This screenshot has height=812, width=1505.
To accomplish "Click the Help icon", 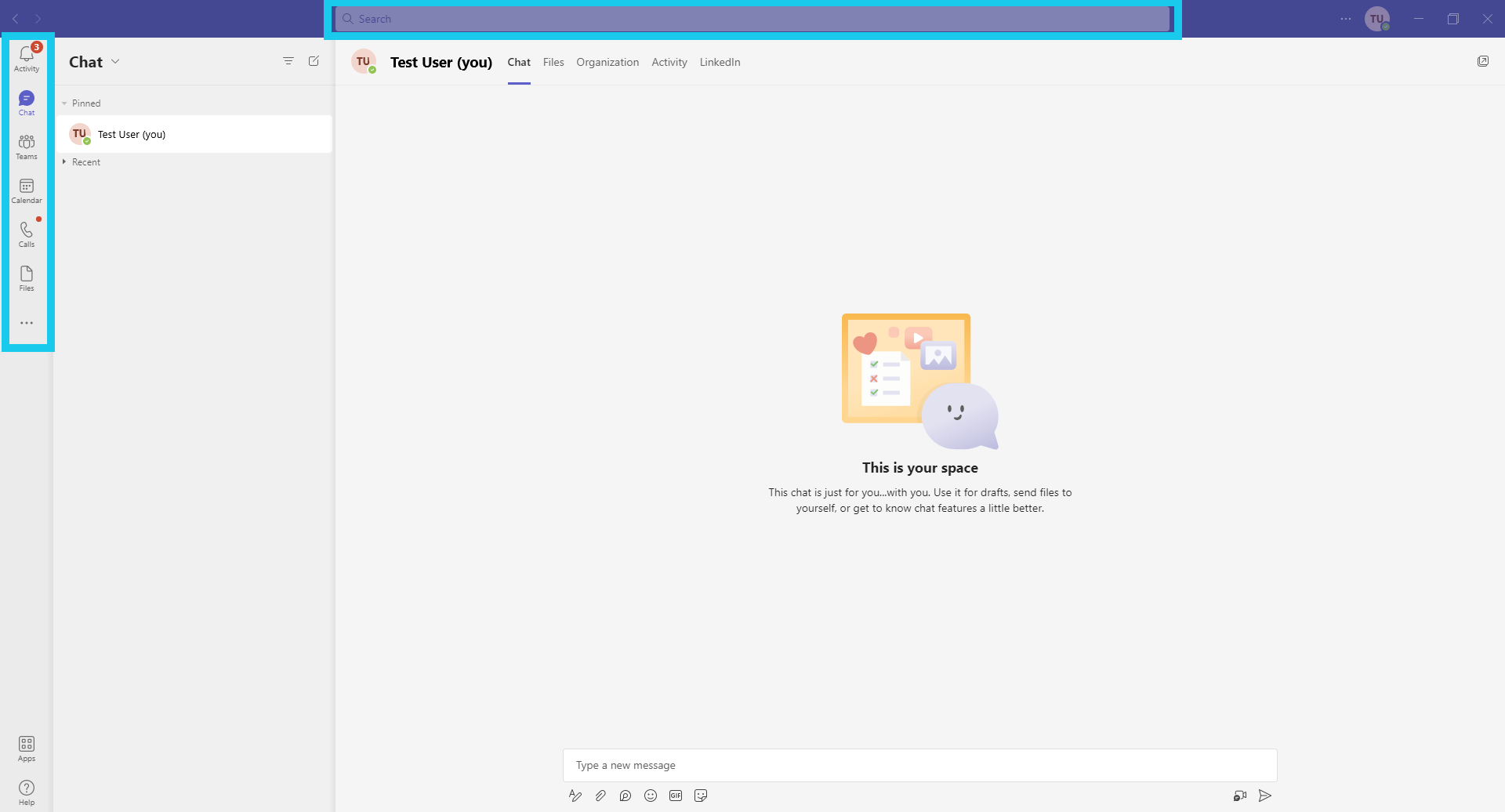I will point(27,792).
